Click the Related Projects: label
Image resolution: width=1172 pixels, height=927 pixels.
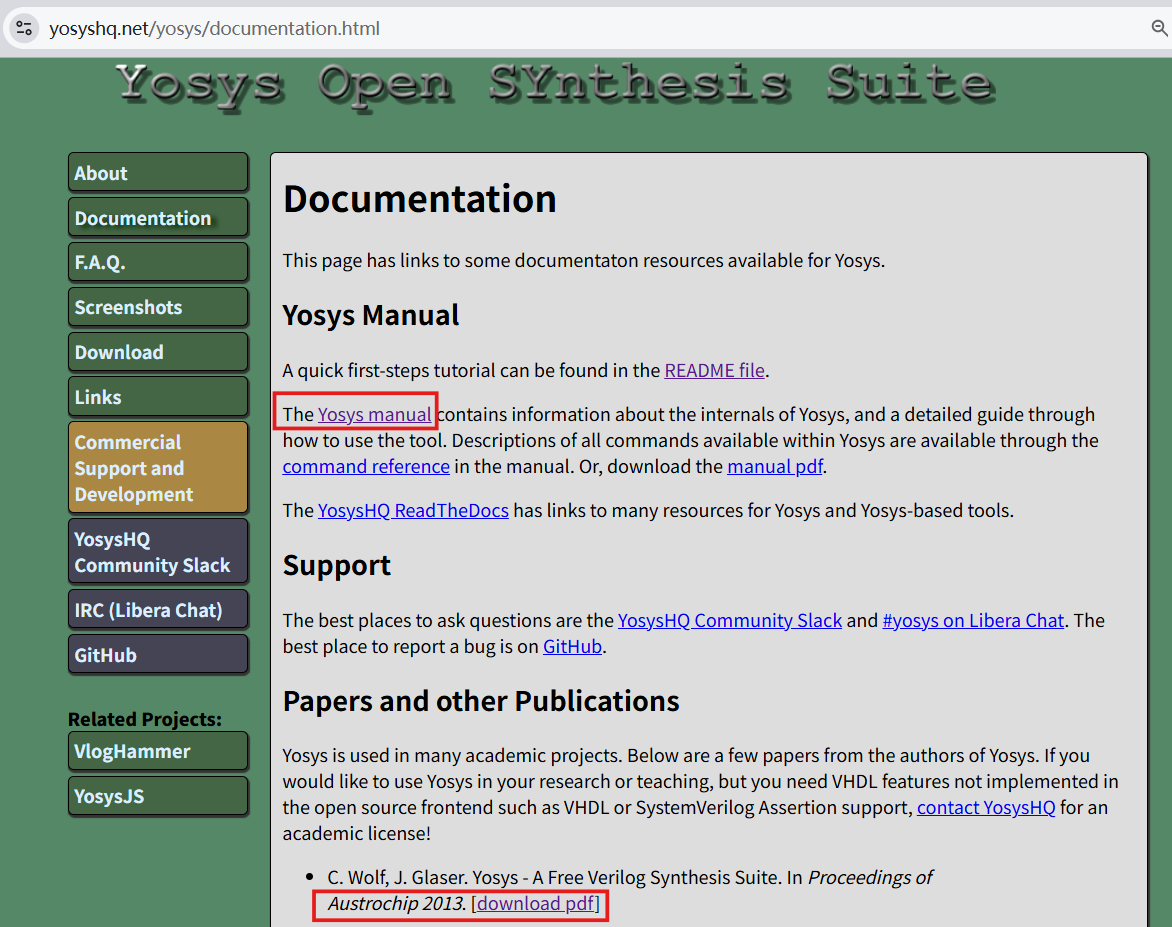[x=145, y=719]
